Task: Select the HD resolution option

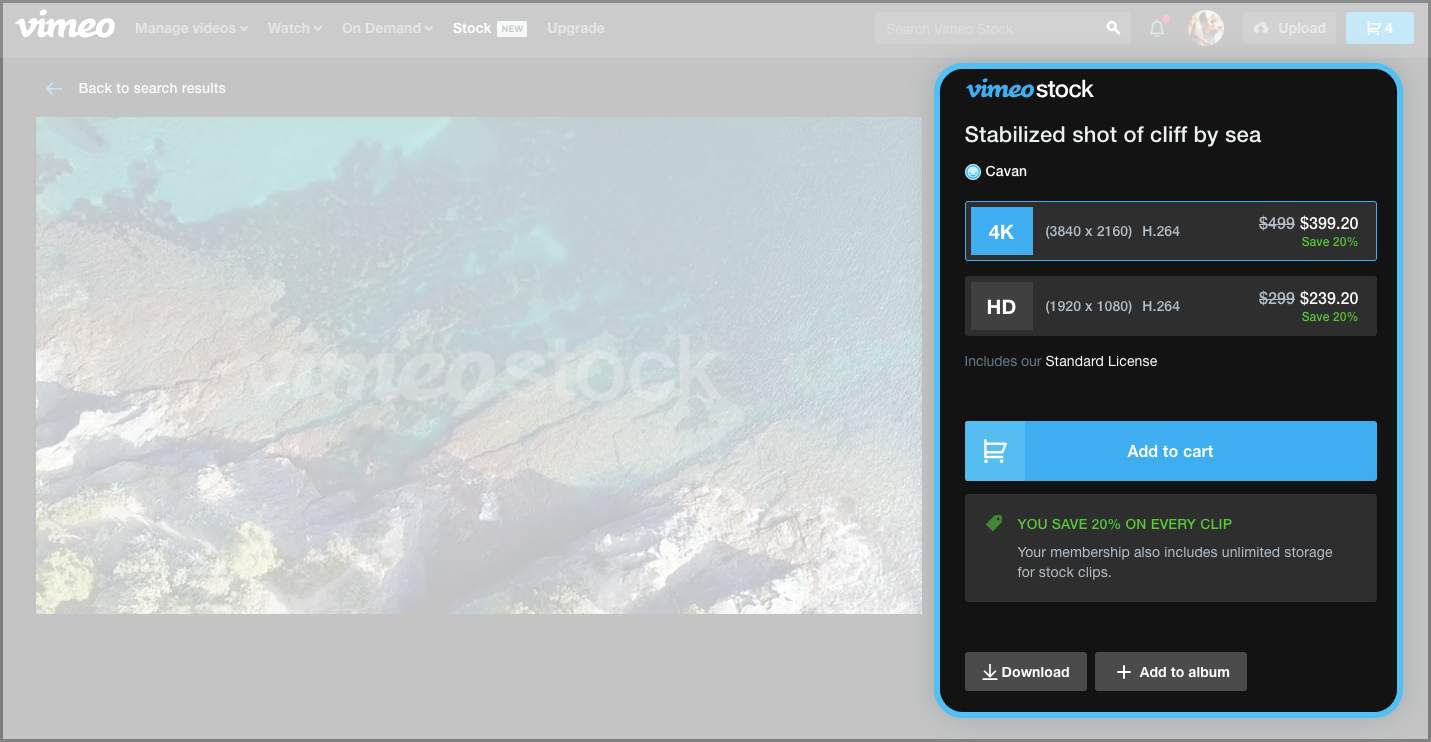Action: (x=1171, y=306)
